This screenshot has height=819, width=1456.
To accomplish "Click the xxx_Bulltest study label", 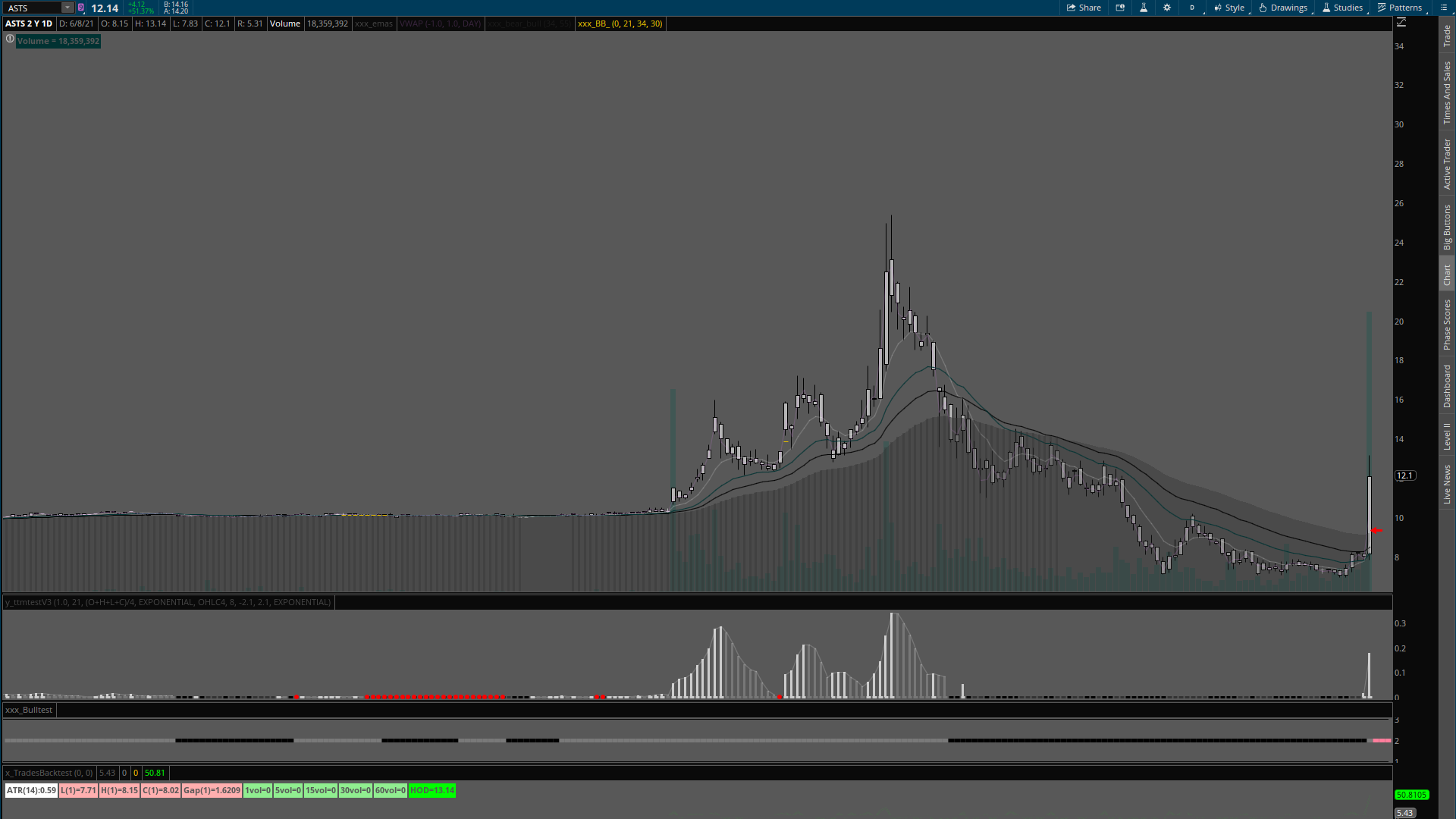I will (29, 710).
